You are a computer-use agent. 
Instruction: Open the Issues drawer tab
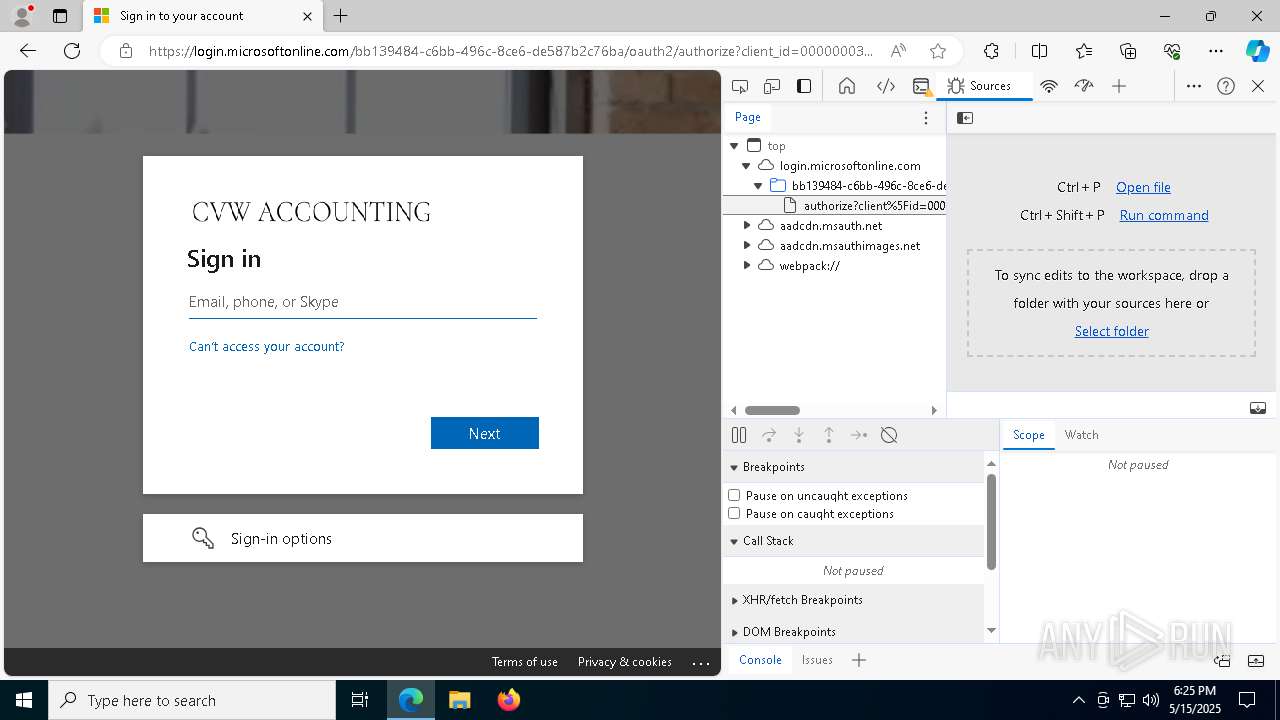tap(817, 660)
